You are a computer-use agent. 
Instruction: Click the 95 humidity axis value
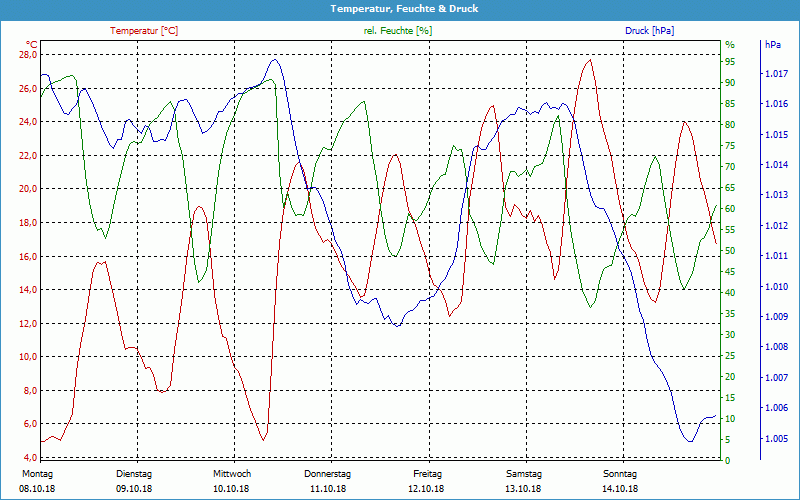pyautogui.click(x=730, y=62)
